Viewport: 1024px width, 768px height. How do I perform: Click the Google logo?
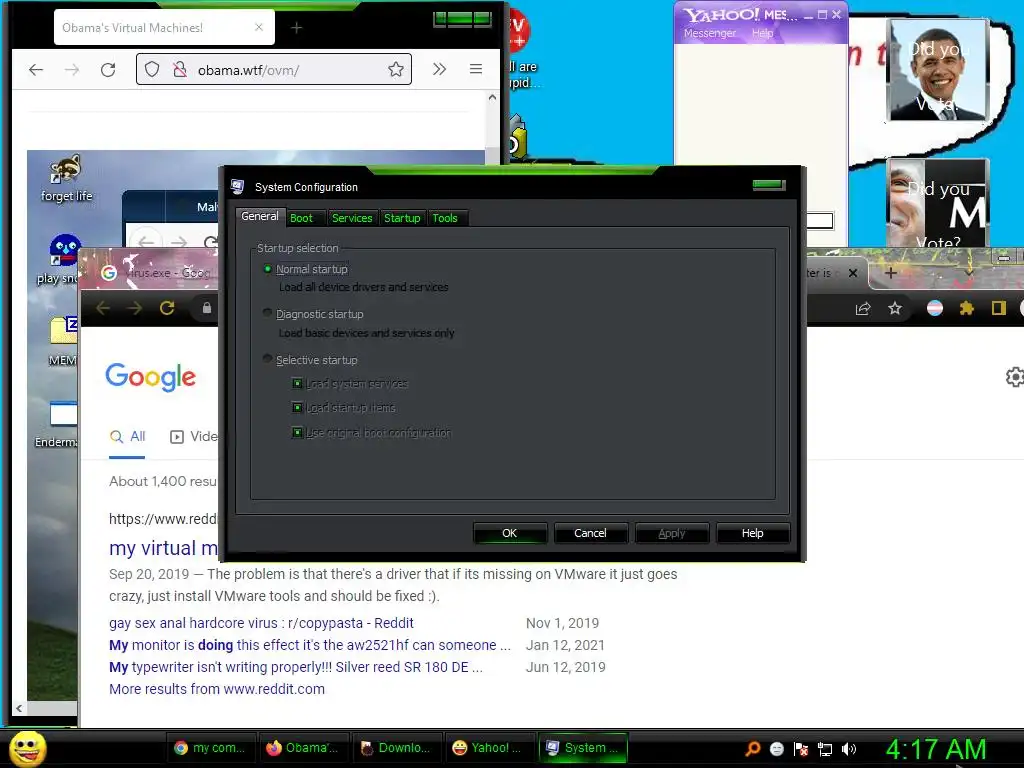[x=150, y=377]
